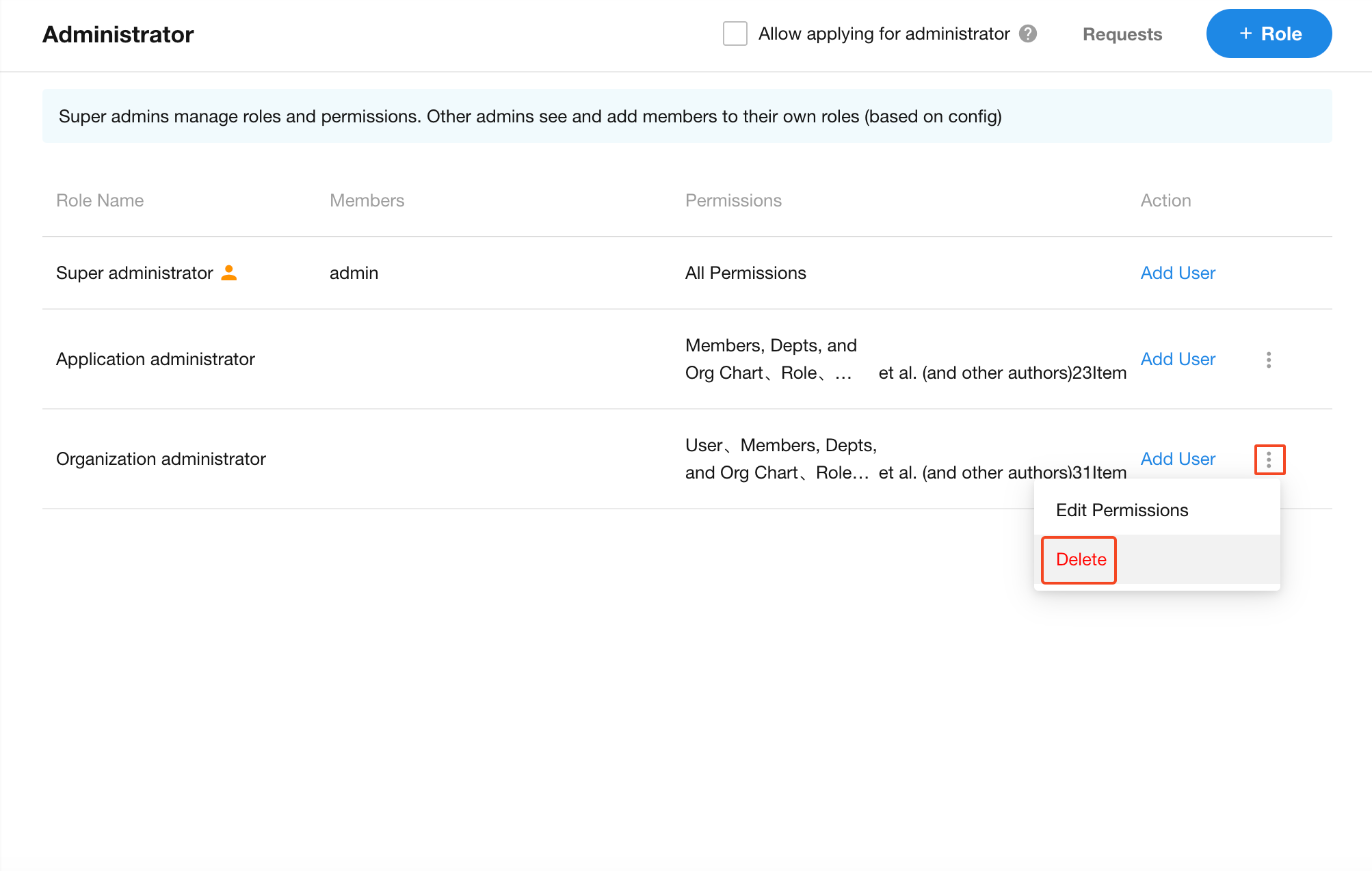Click the Permissions column header
The image size is (1372, 871).
point(733,200)
